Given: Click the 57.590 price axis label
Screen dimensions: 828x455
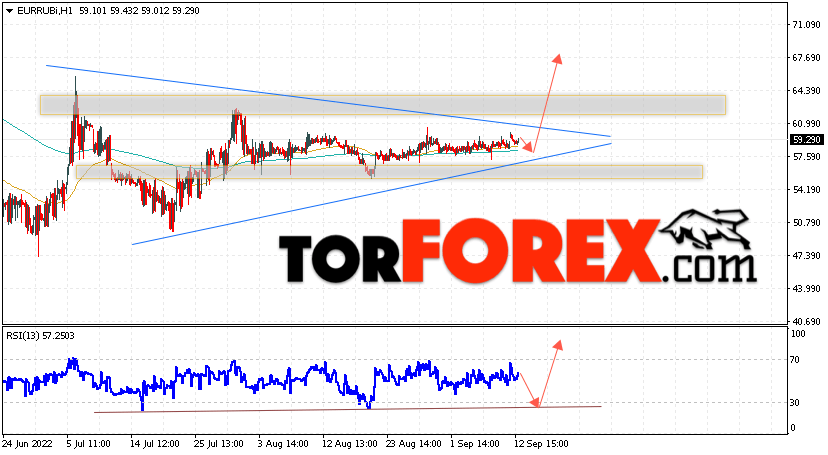Looking at the screenshot, I should click(x=806, y=157).
